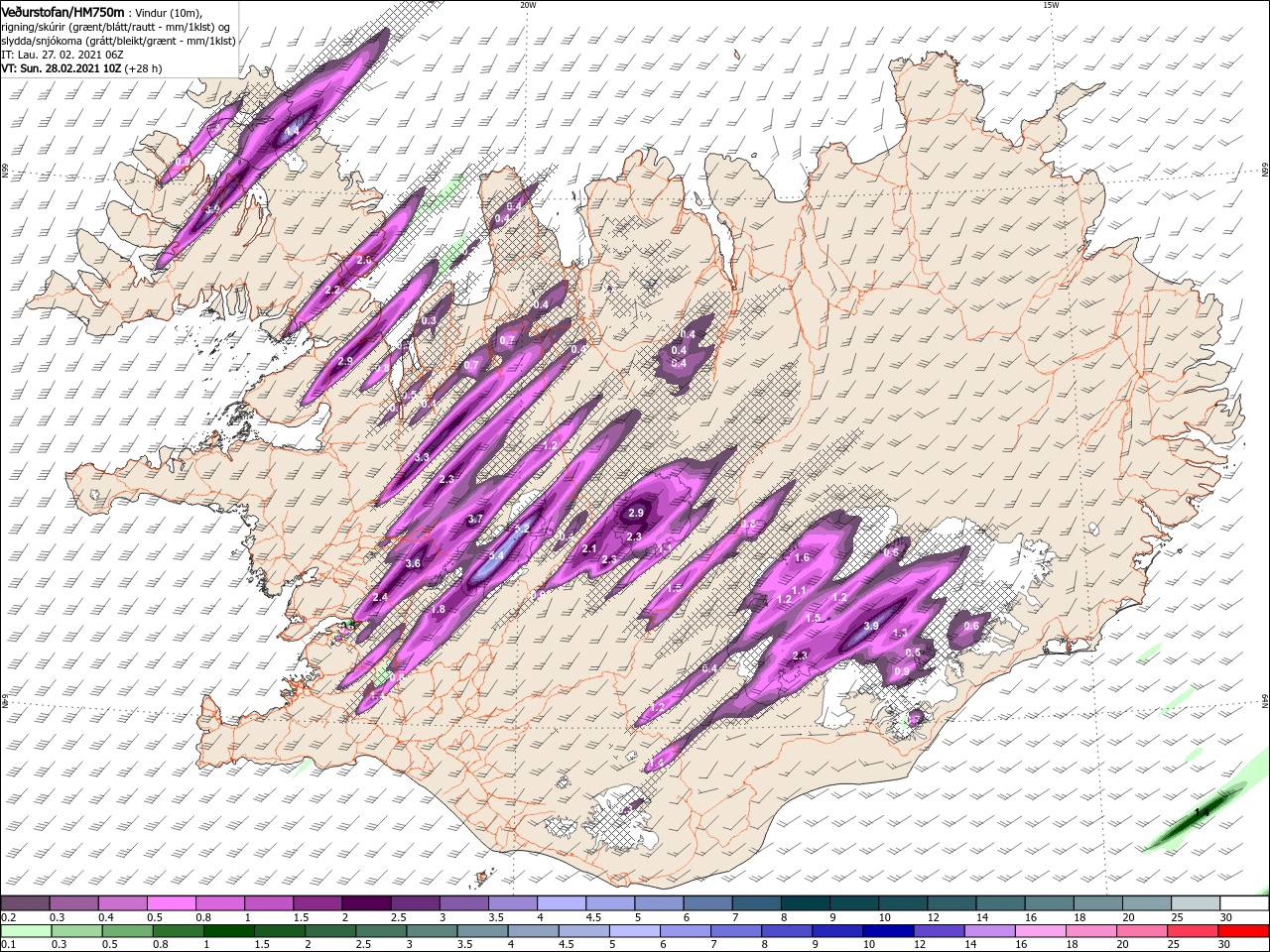
Task: Select upper legend swatch starting at 6
Action: click(x=706, y=903)
